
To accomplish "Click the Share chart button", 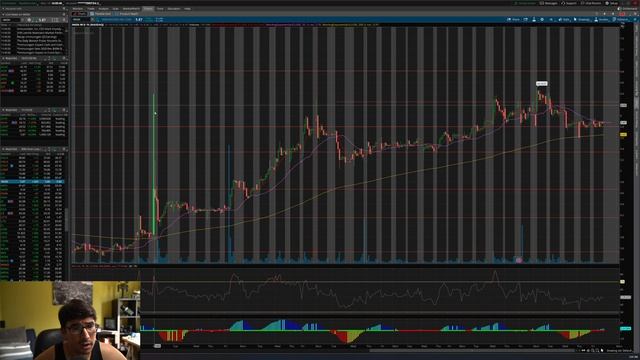I will click(x=513, y=20).
